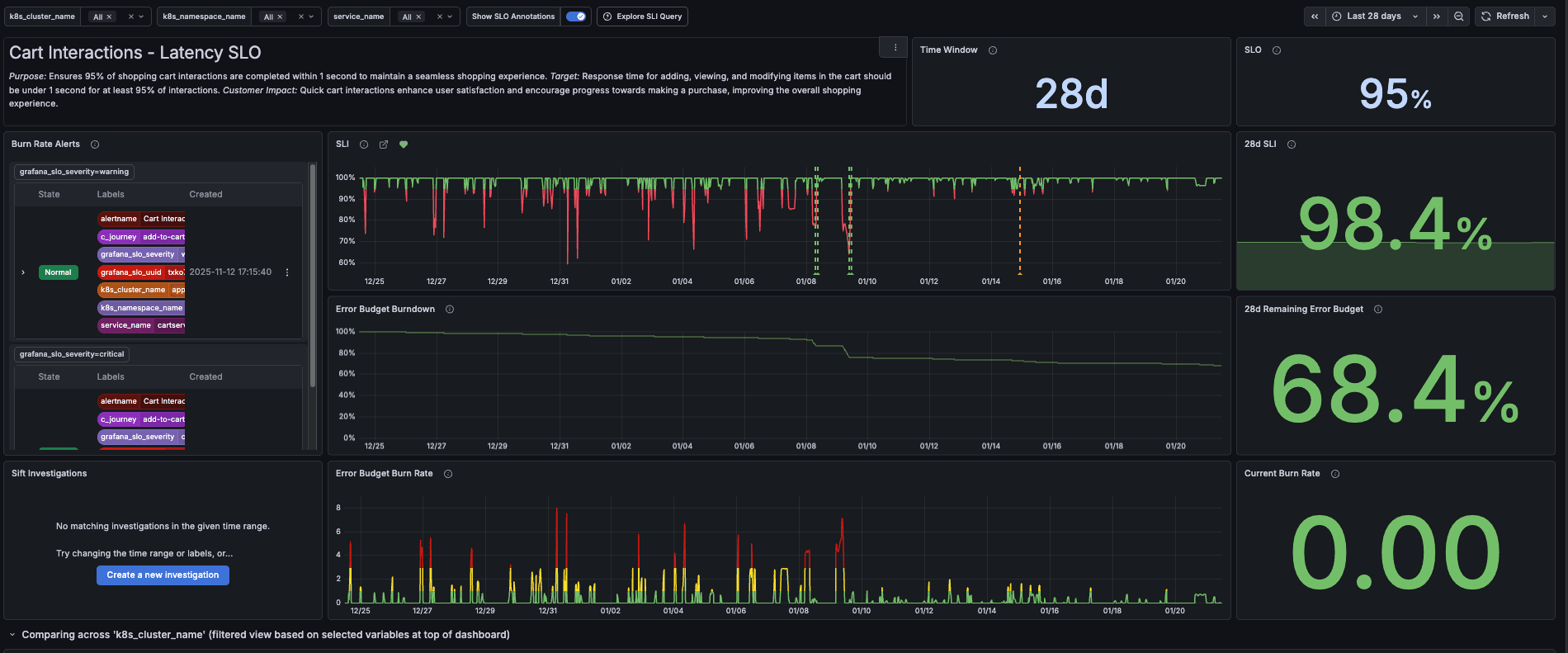1568x653 pixels.
Task: Refresh the dashboard
Action: [1505, 17]
